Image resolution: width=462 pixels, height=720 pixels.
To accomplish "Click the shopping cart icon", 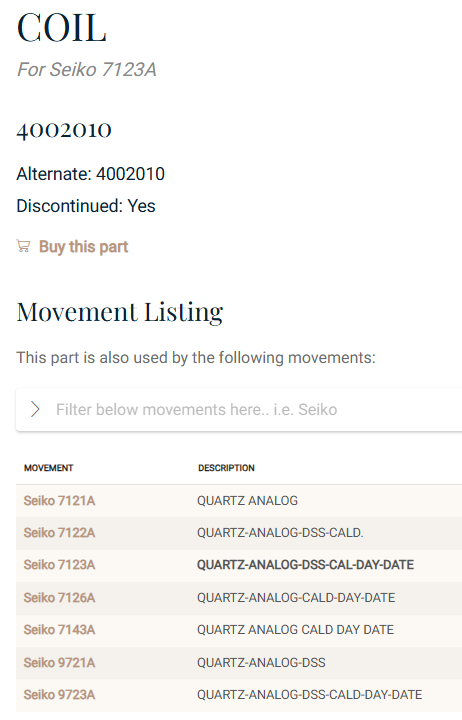I will click(x=23, y=247).
